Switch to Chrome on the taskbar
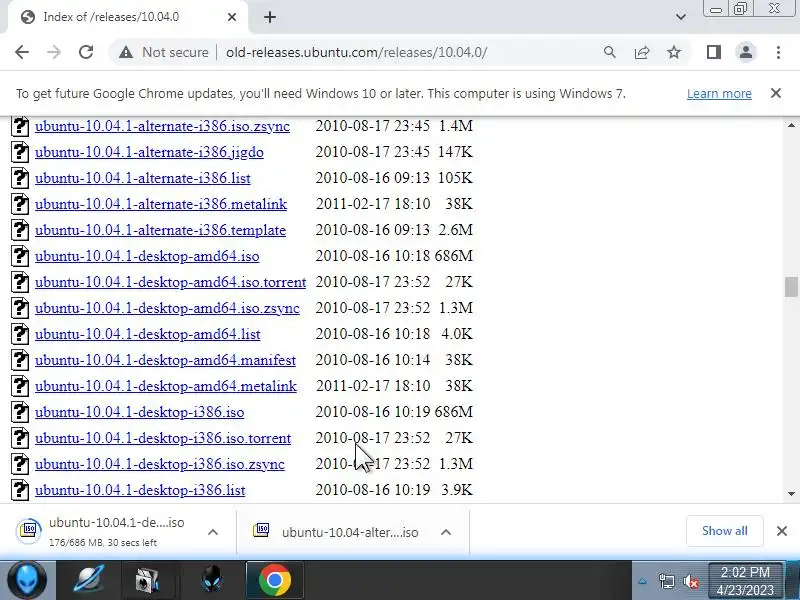 click(x=274, y=580)
